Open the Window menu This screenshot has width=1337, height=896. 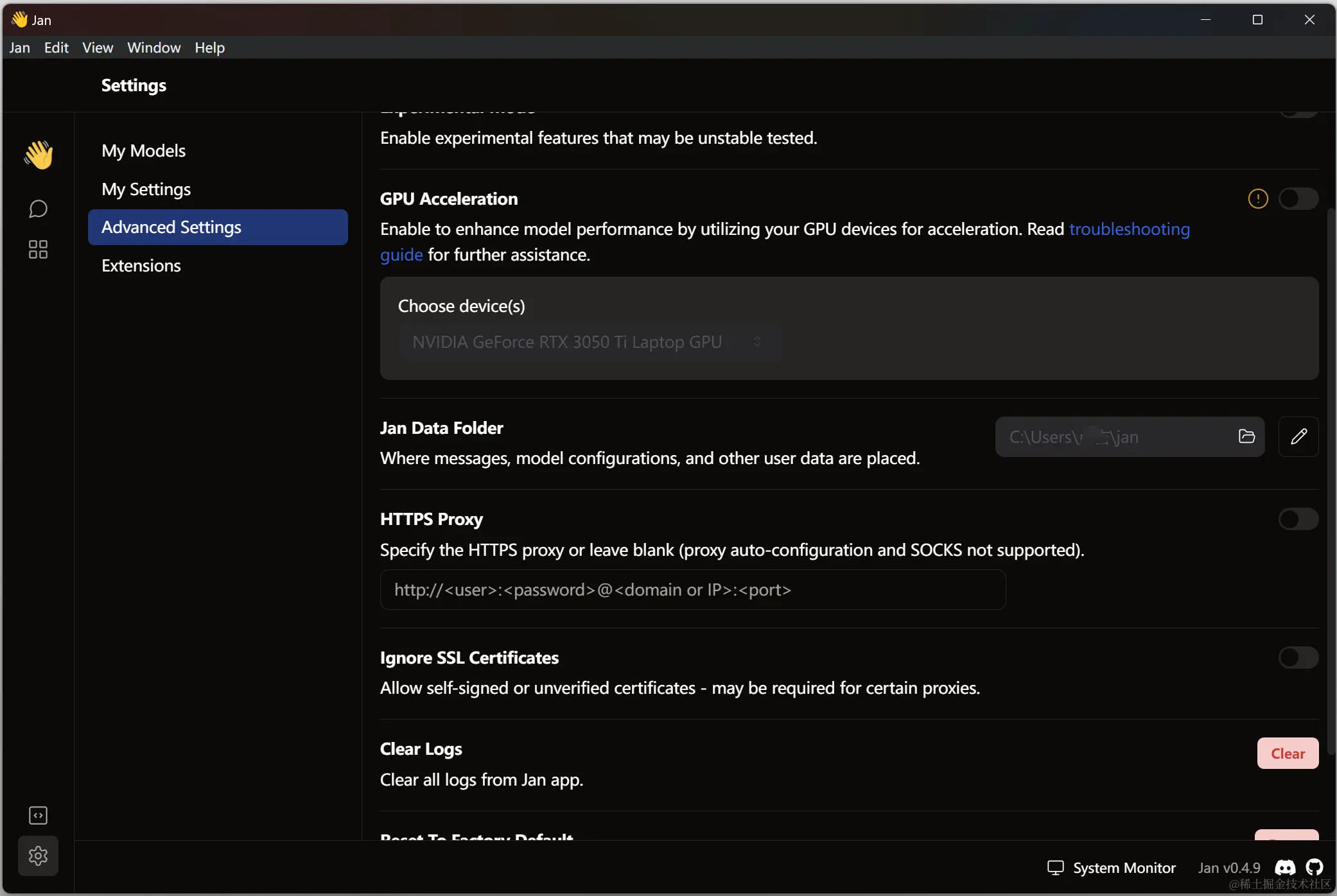pos(154,47)
